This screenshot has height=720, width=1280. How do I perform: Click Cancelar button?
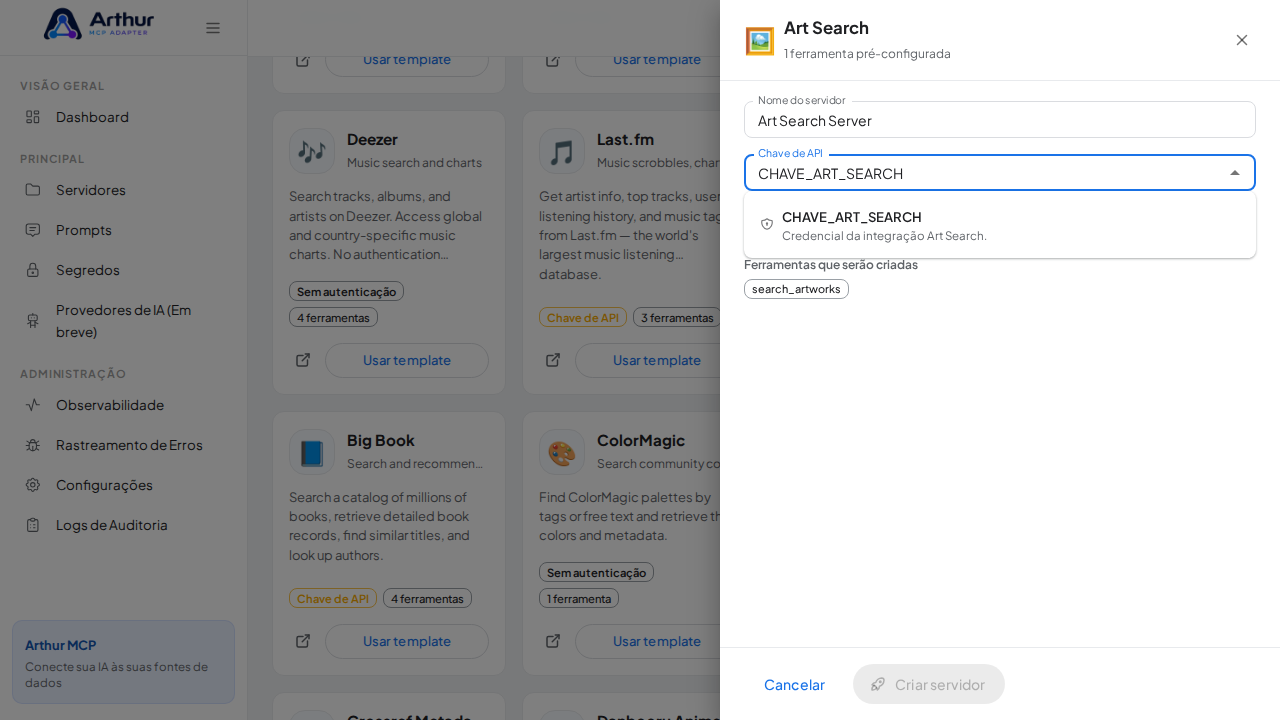[x=794, y=684]
